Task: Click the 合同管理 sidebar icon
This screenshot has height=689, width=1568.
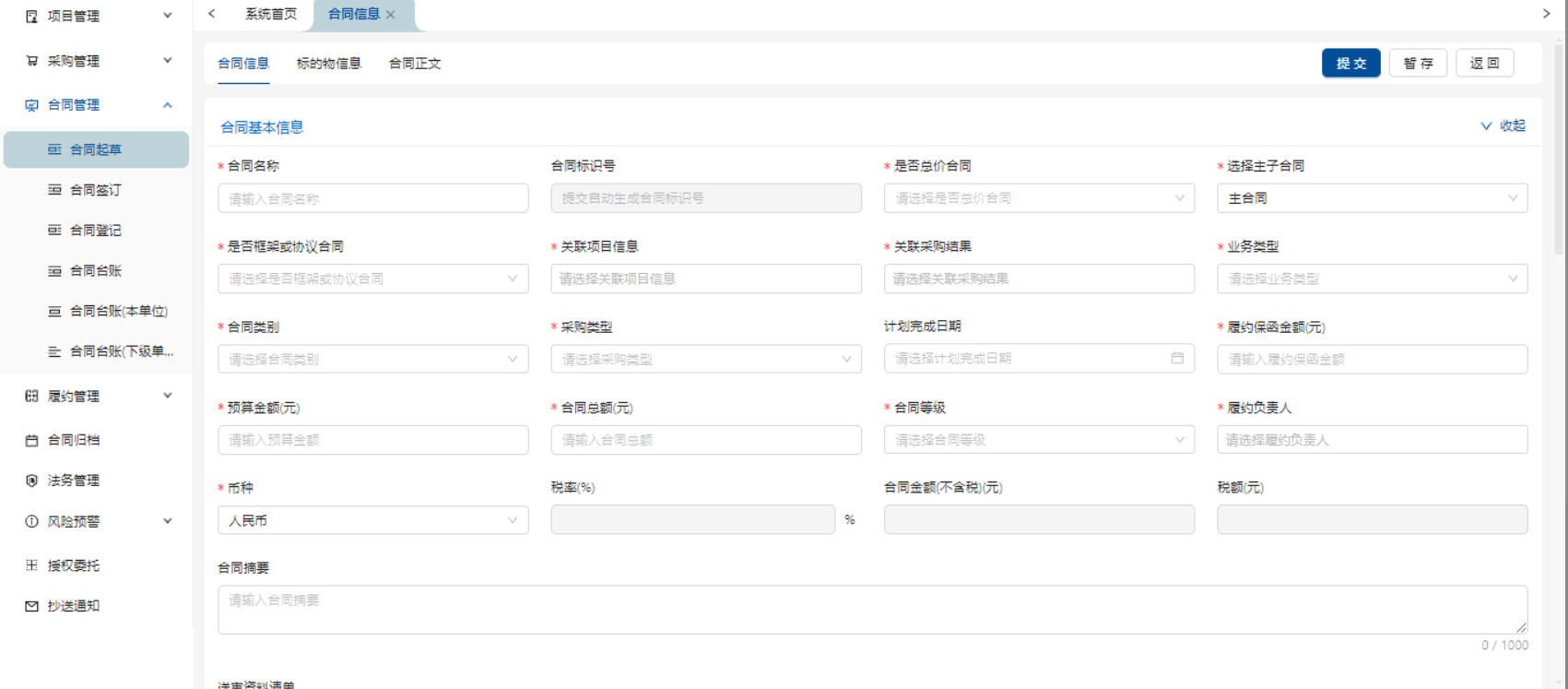Action: pyautogui.click(x=31, y=105)
